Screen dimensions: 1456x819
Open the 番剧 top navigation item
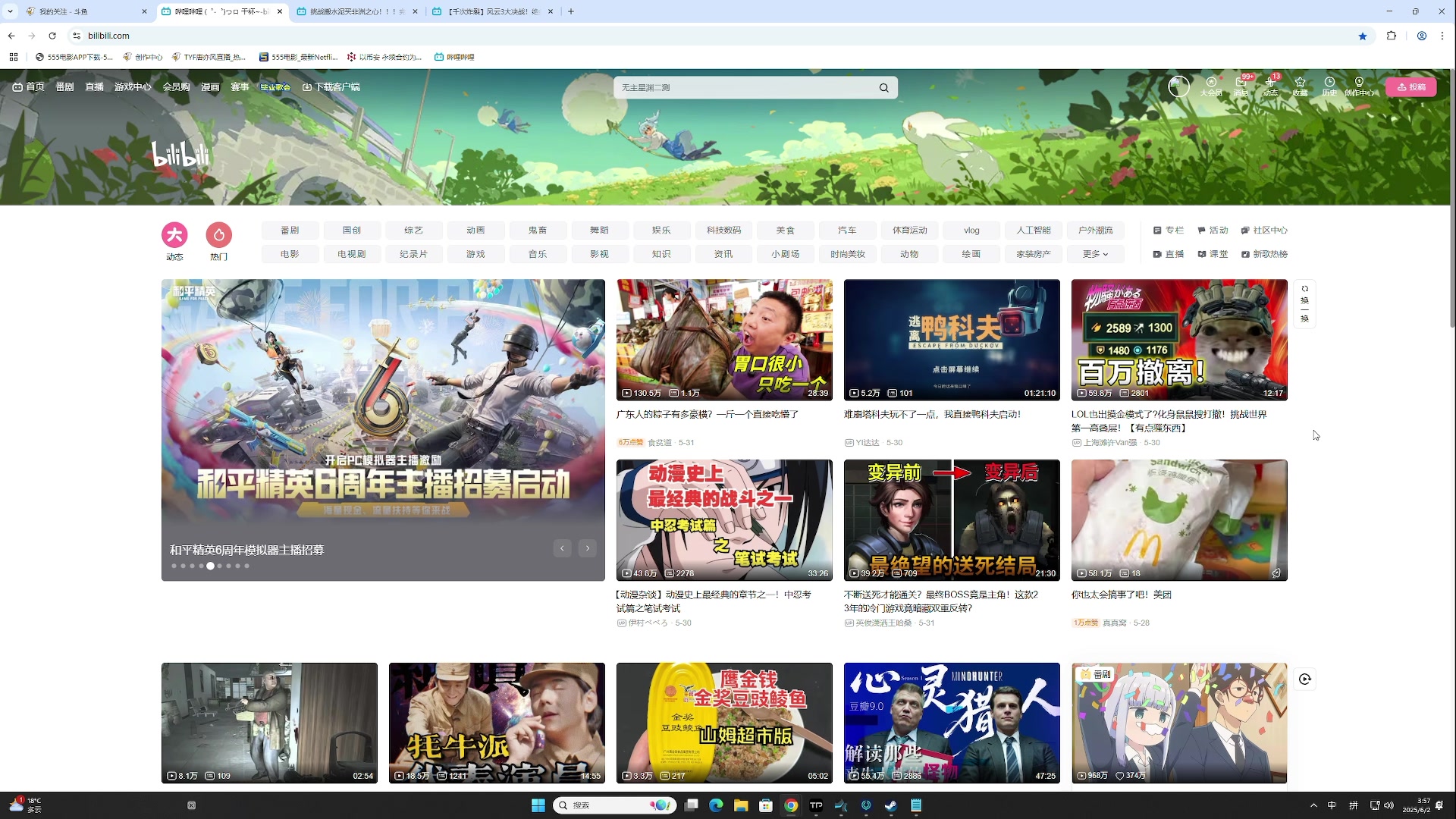(x=64, y=87)
